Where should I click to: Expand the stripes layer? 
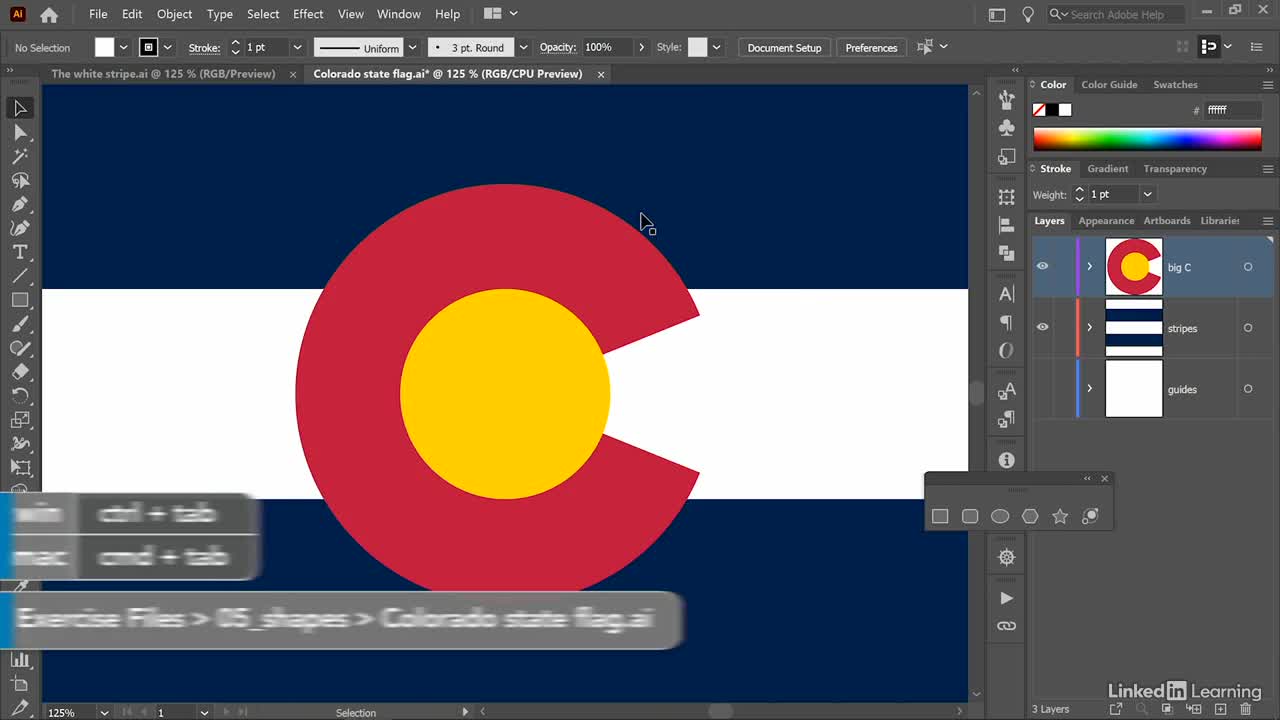[1090, 328]
